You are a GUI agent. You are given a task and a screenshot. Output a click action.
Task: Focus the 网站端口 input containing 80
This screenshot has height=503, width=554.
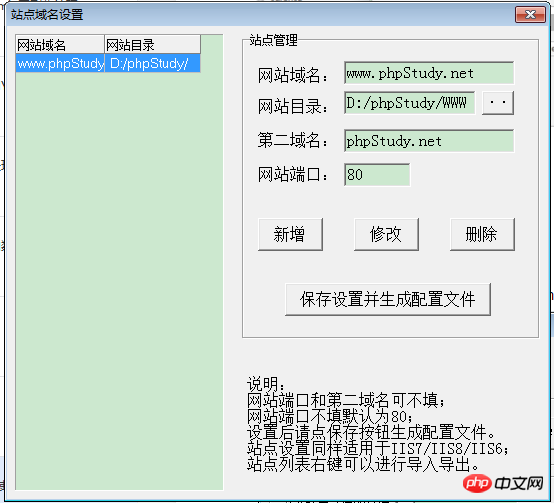click(x=377, y=174)
